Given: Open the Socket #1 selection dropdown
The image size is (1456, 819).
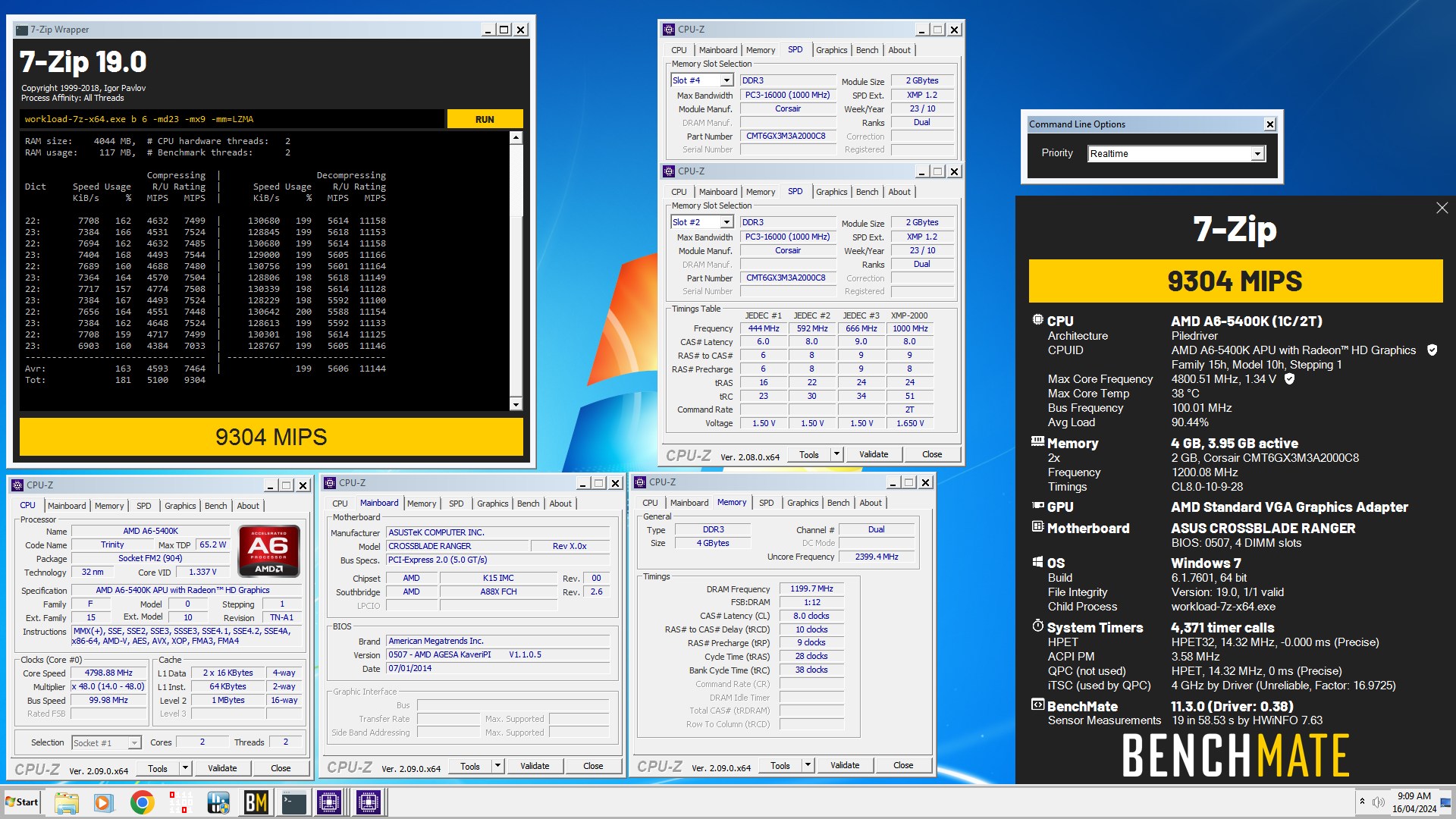Looking at the screenshot, I should pyautogui.click(x=134, y=743).
